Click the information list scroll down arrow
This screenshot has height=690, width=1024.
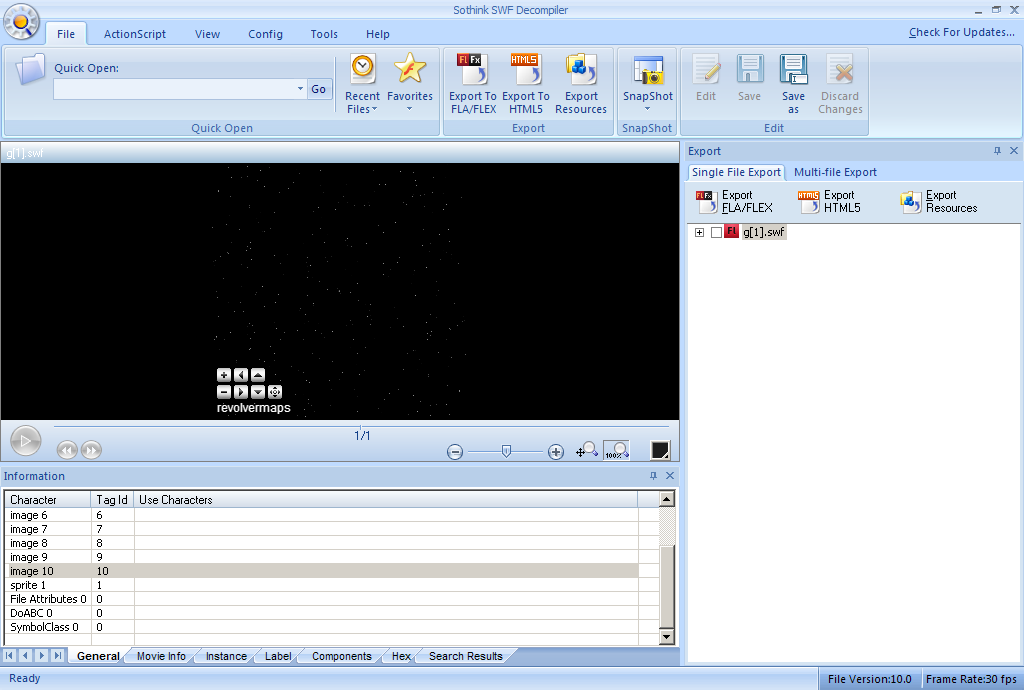coord(666,636)
